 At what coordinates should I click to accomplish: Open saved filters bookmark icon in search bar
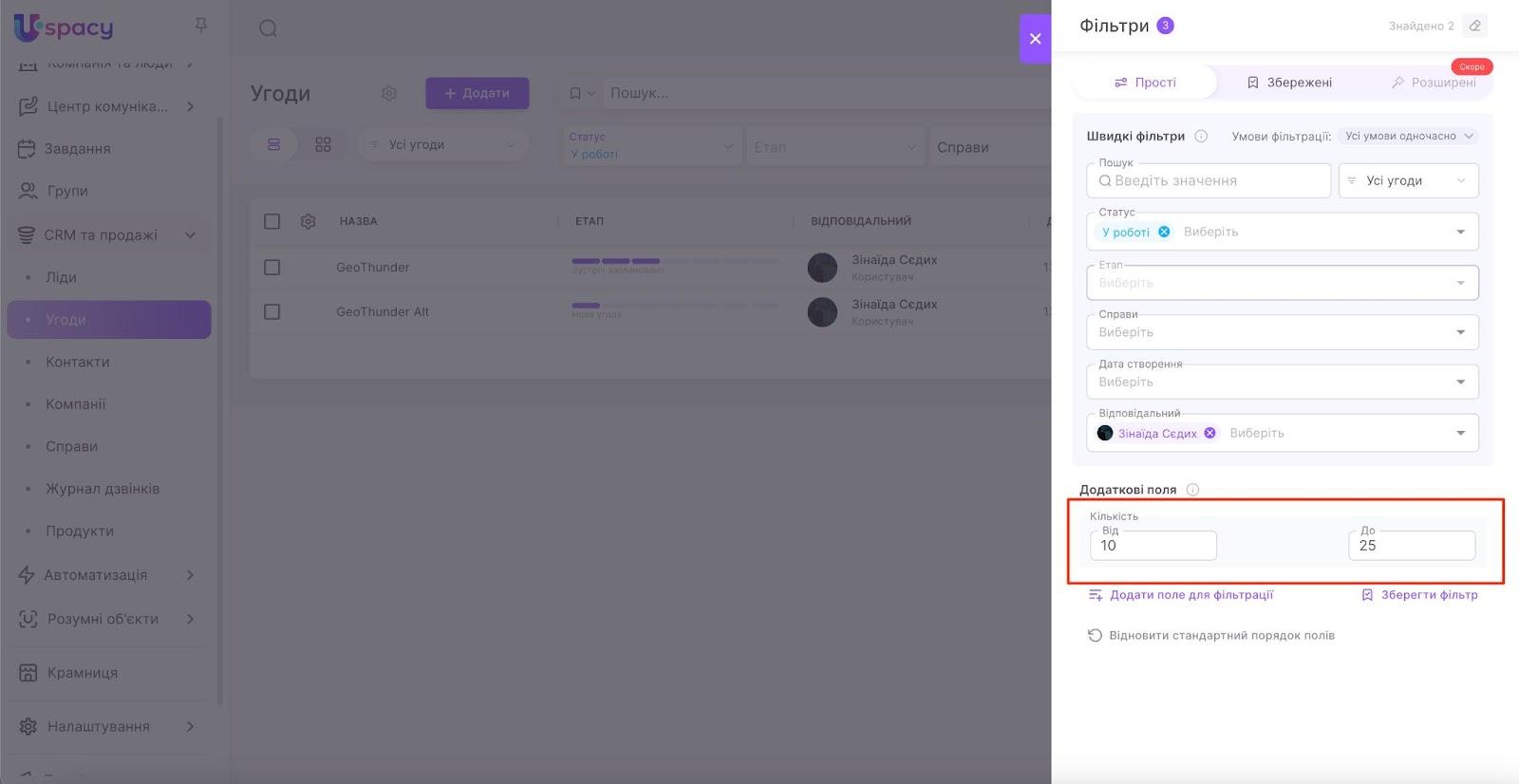(x=581, y=93)
